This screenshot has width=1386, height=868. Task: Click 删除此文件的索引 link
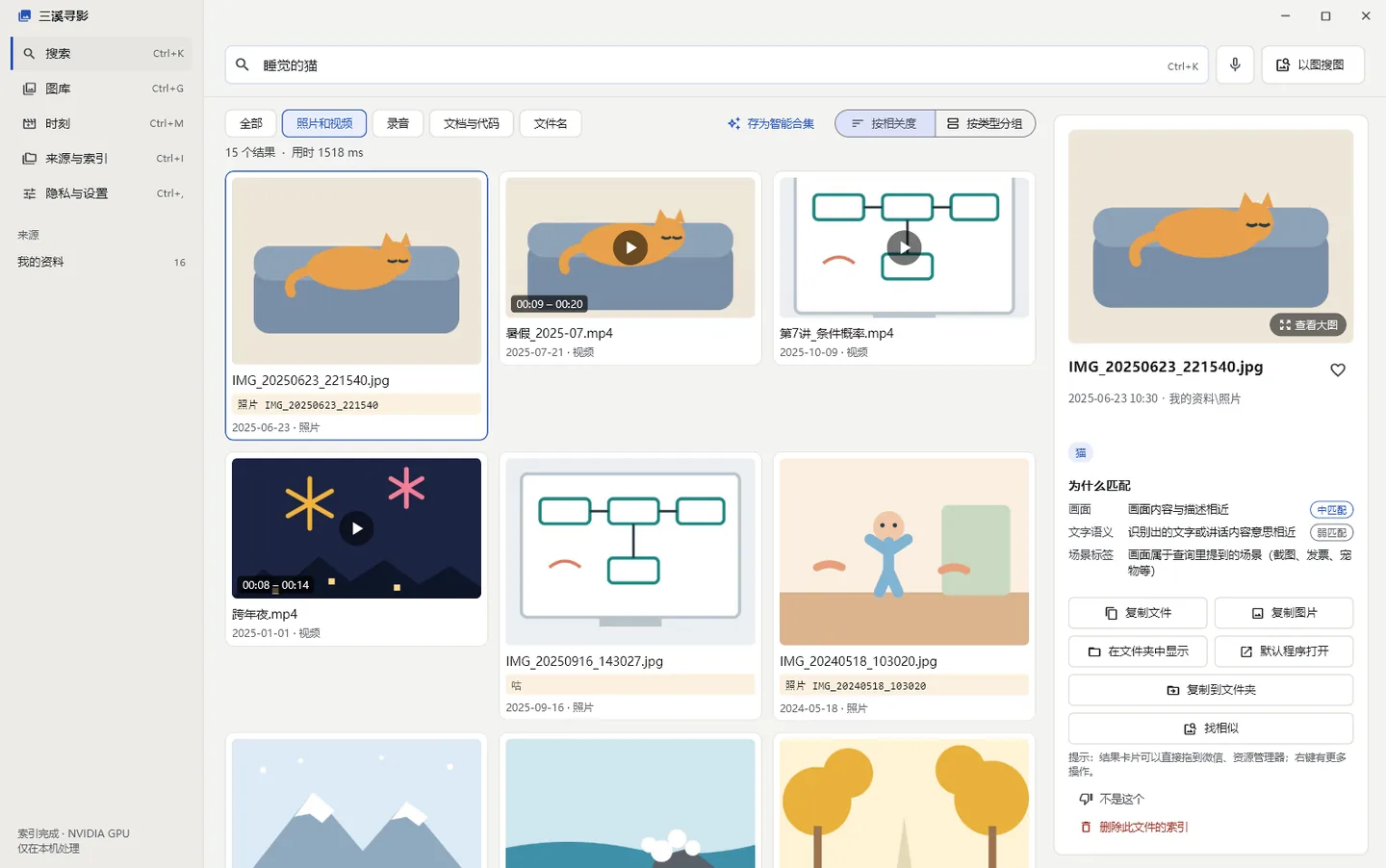(1134, 827)
